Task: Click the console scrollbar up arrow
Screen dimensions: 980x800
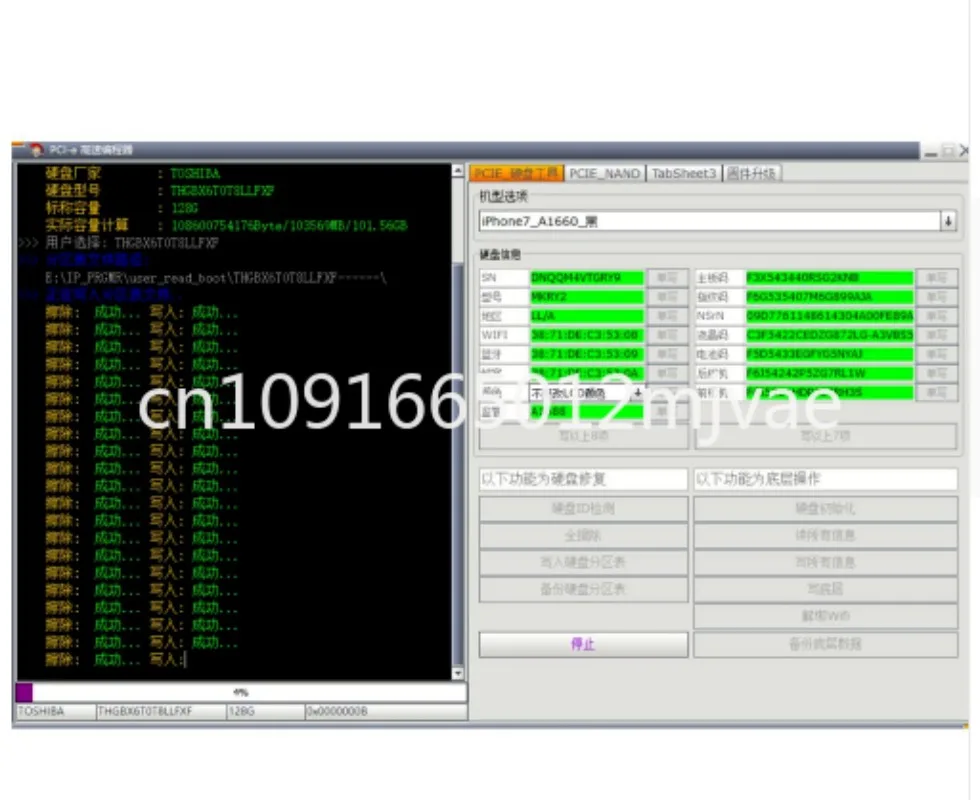Action: click(x=458, y=171)
